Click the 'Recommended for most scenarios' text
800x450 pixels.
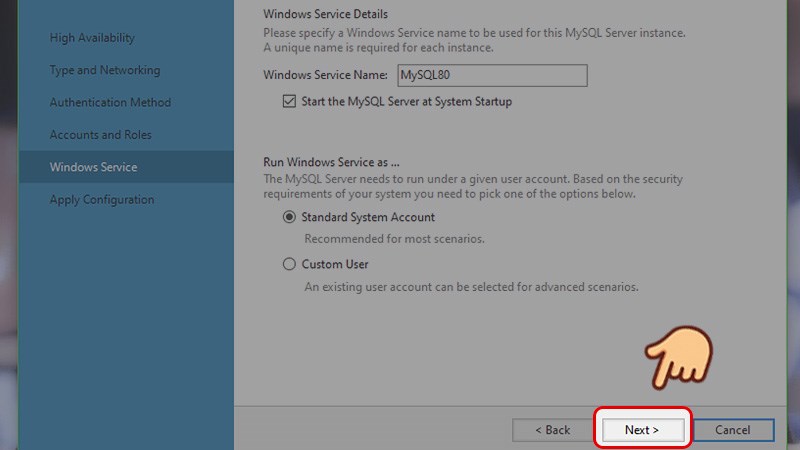394,239
